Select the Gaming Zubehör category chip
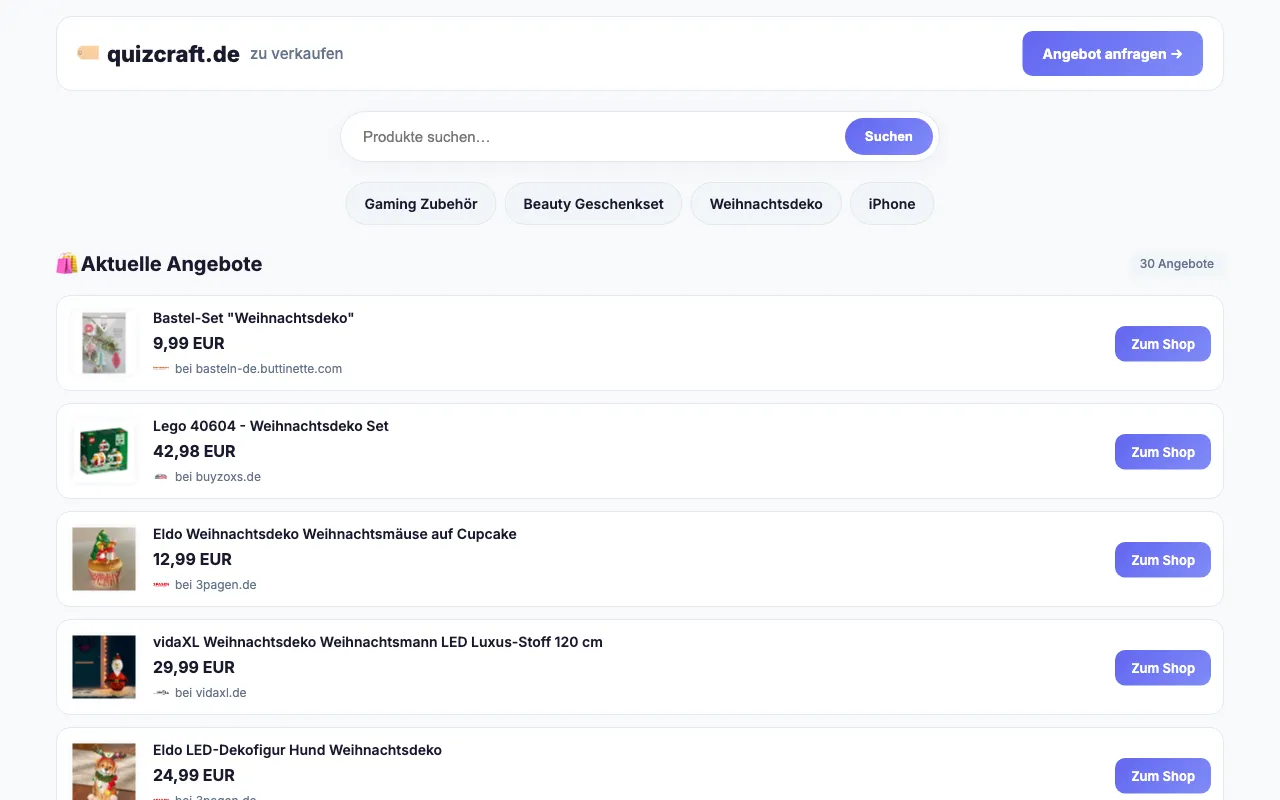 tap(421, 204)
